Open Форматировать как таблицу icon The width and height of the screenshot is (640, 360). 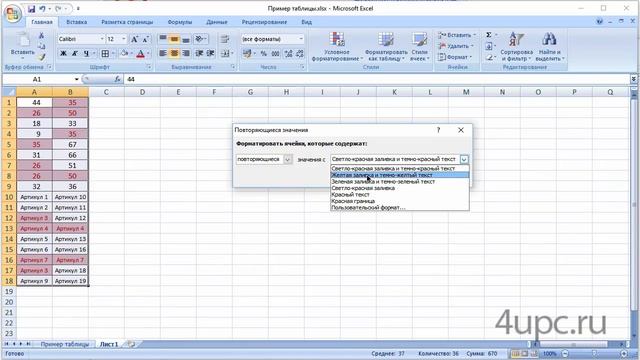[x=386, y=40]
